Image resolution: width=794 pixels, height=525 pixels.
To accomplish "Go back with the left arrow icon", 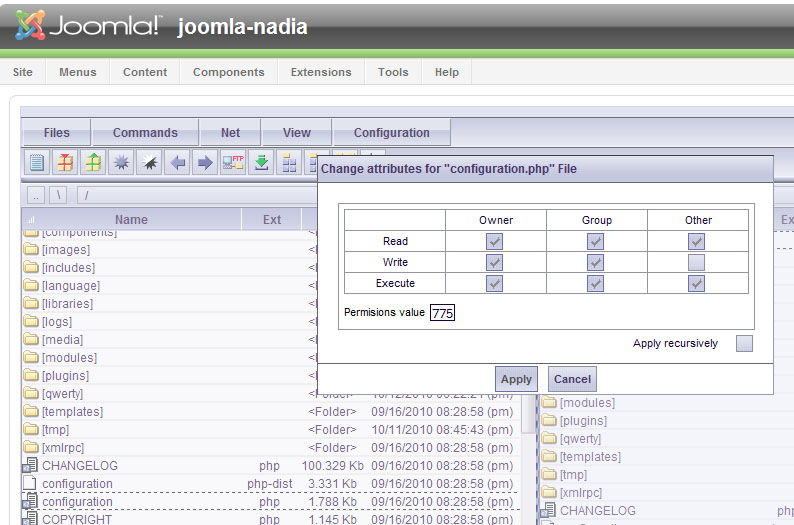I will (178, 163).
